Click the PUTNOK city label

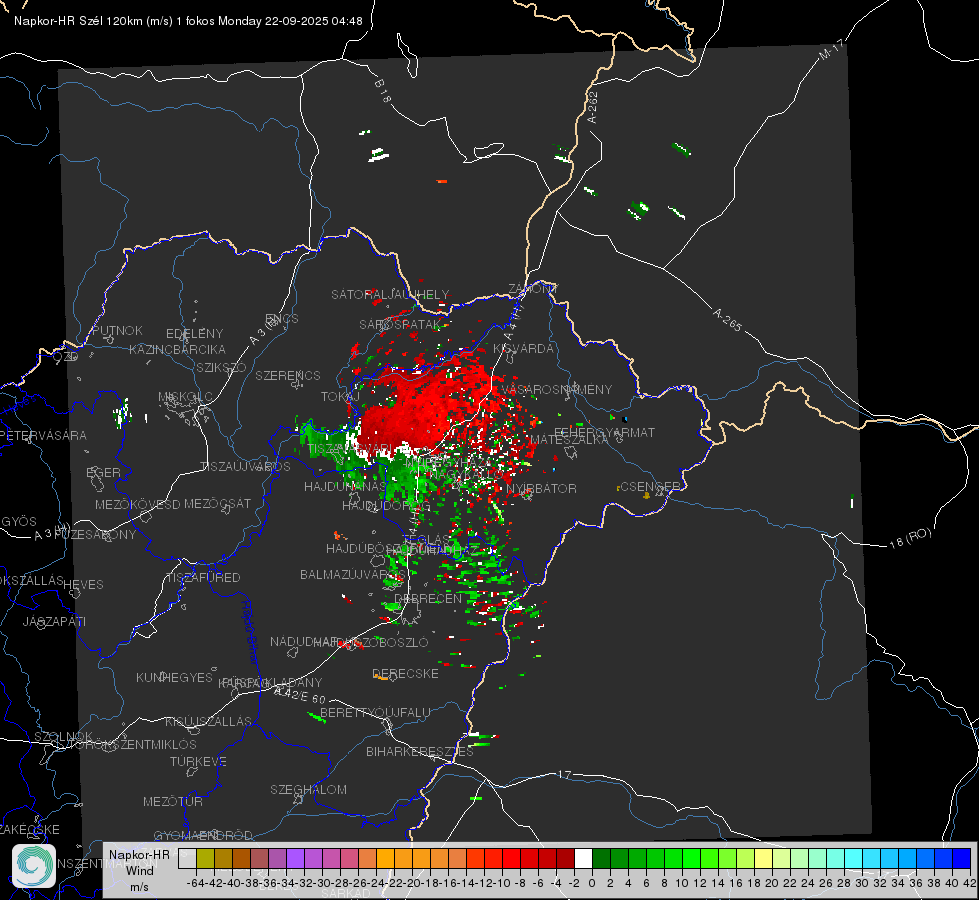tap(117, 330)
